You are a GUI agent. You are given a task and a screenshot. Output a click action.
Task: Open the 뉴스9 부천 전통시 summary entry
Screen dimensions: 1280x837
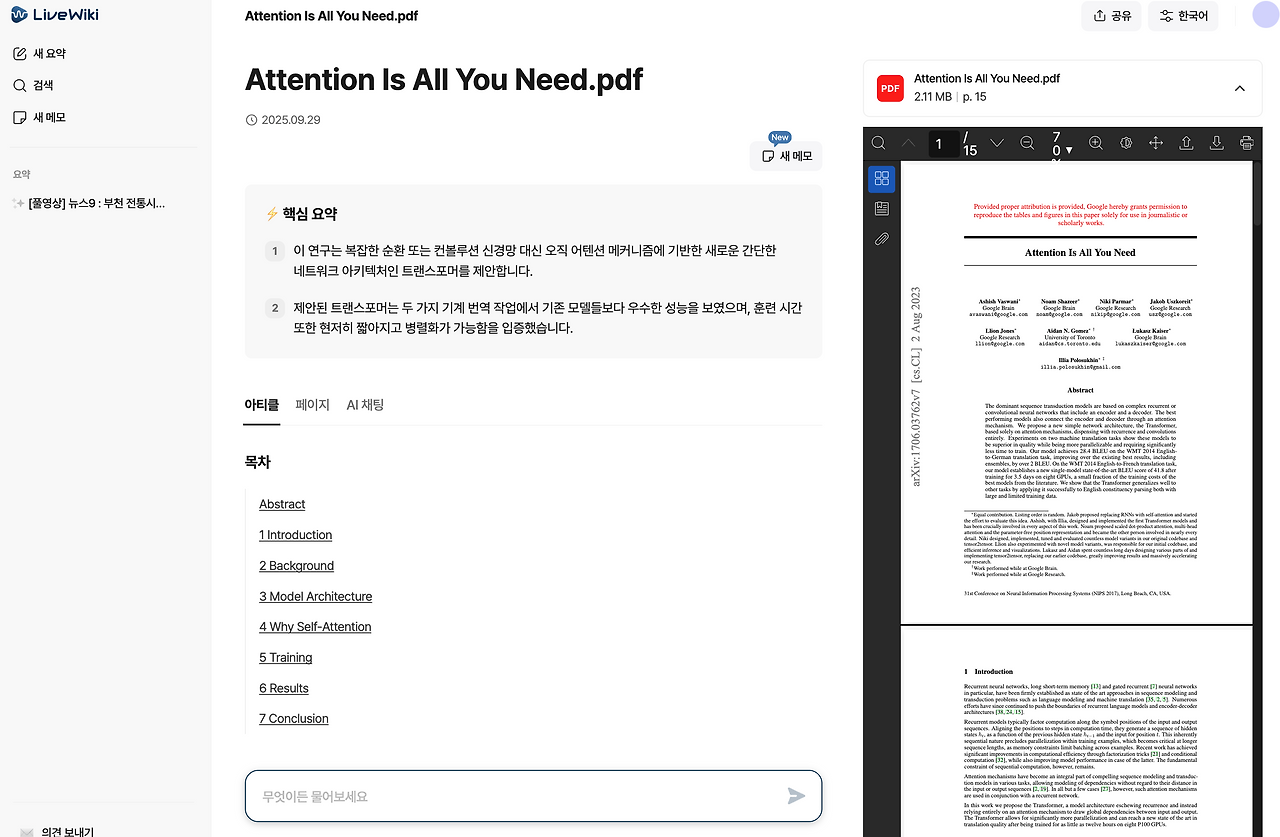coord(89,203)
